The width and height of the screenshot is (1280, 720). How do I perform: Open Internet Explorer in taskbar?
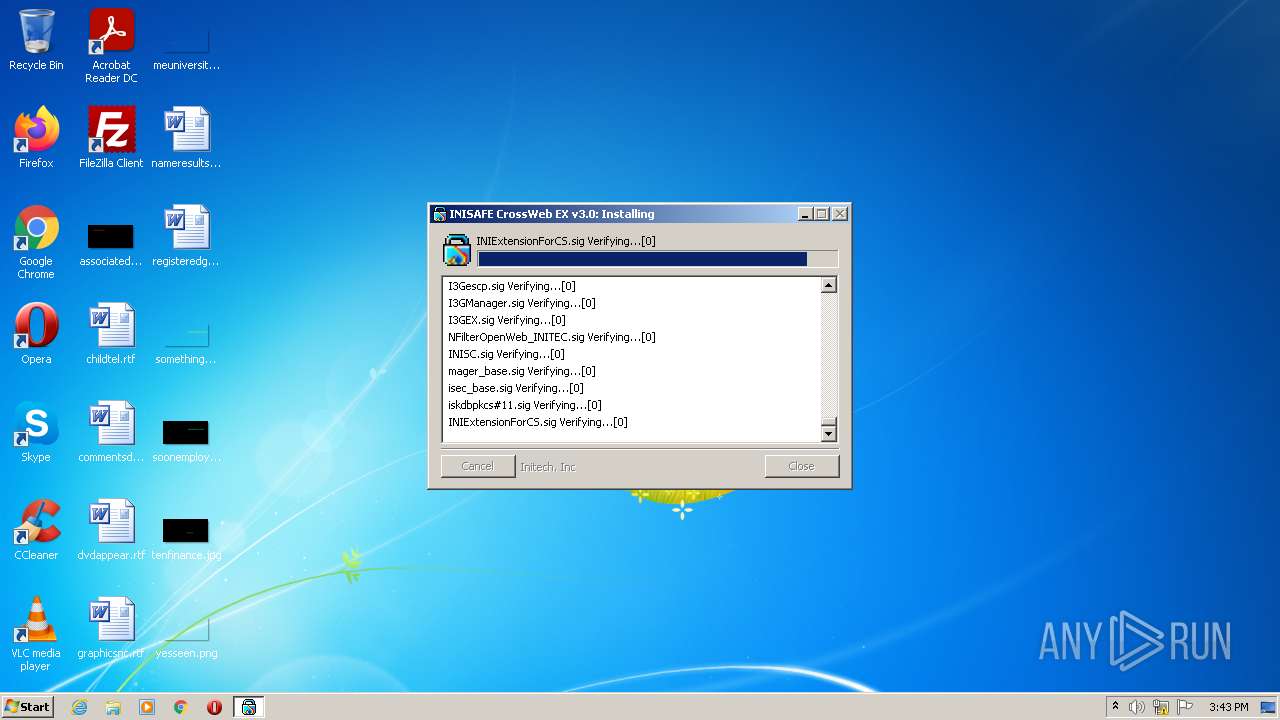coord(79,707)
